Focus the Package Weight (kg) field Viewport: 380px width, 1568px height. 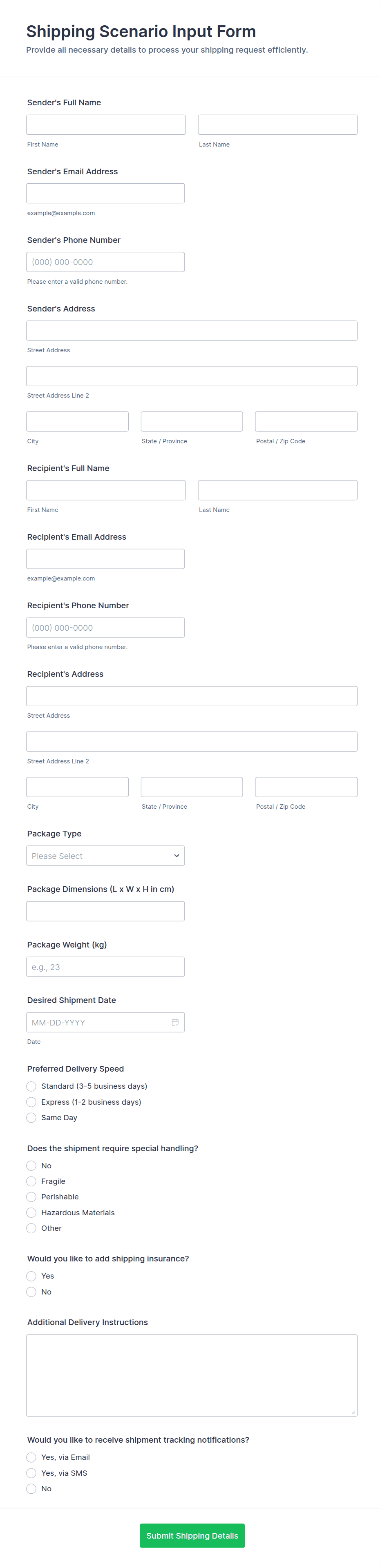(x=105, y=967)
